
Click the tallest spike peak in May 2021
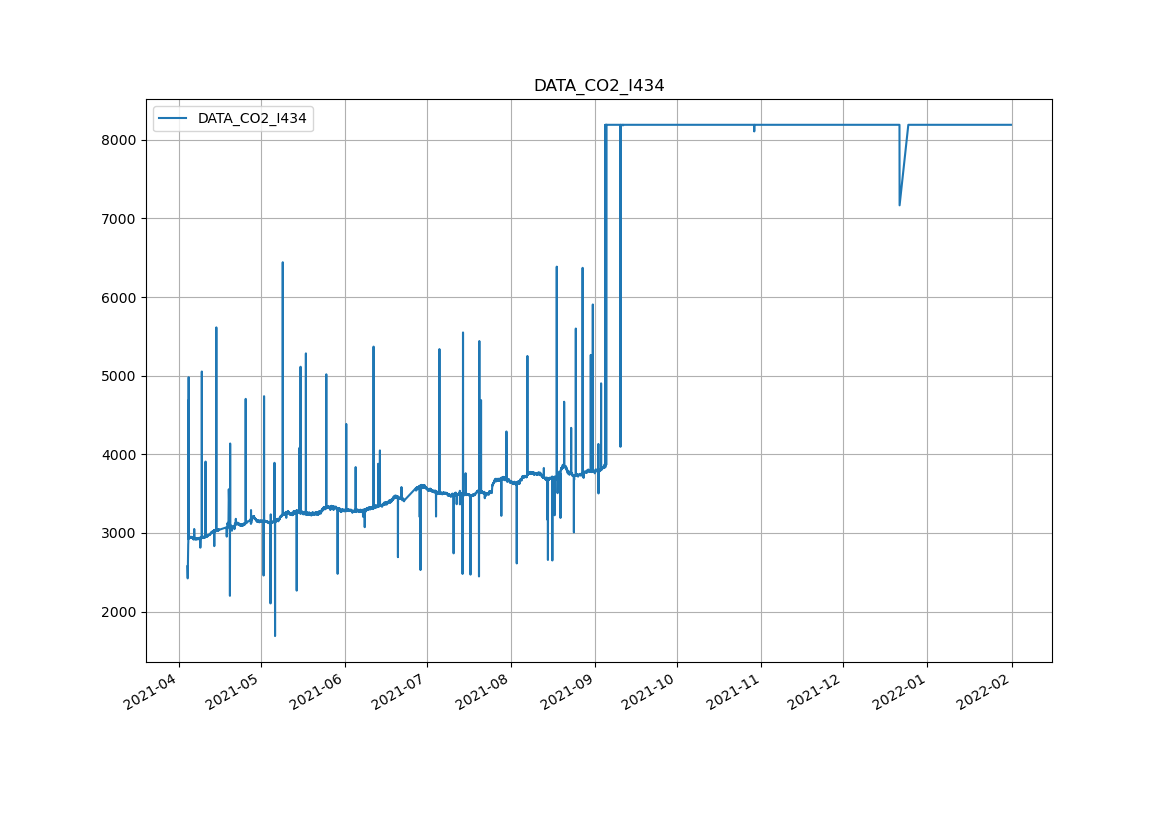pyautogui.click(x=282, y=263)
